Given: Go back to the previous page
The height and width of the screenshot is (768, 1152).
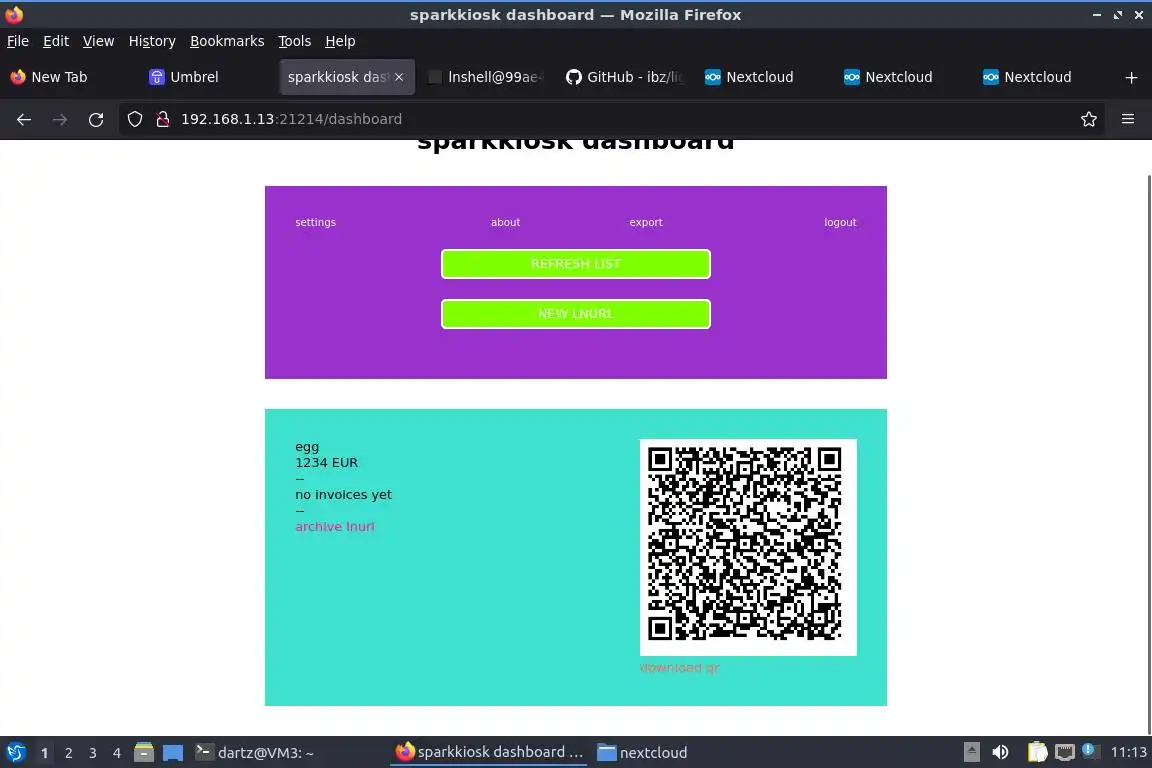Looking at the screenshot, I should click(x=24, y=119).
